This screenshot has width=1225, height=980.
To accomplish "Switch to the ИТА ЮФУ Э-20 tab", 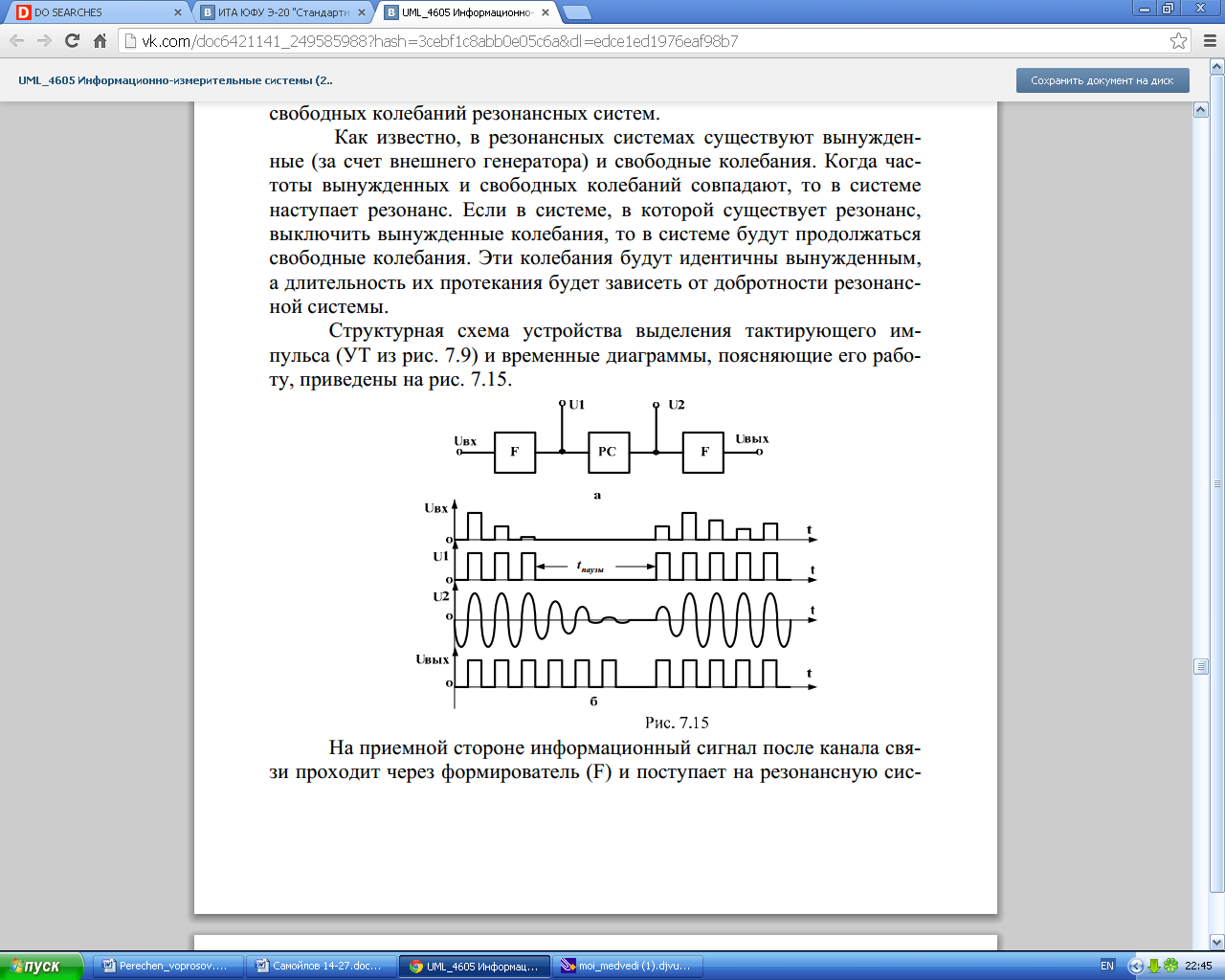I will (282, 12).
